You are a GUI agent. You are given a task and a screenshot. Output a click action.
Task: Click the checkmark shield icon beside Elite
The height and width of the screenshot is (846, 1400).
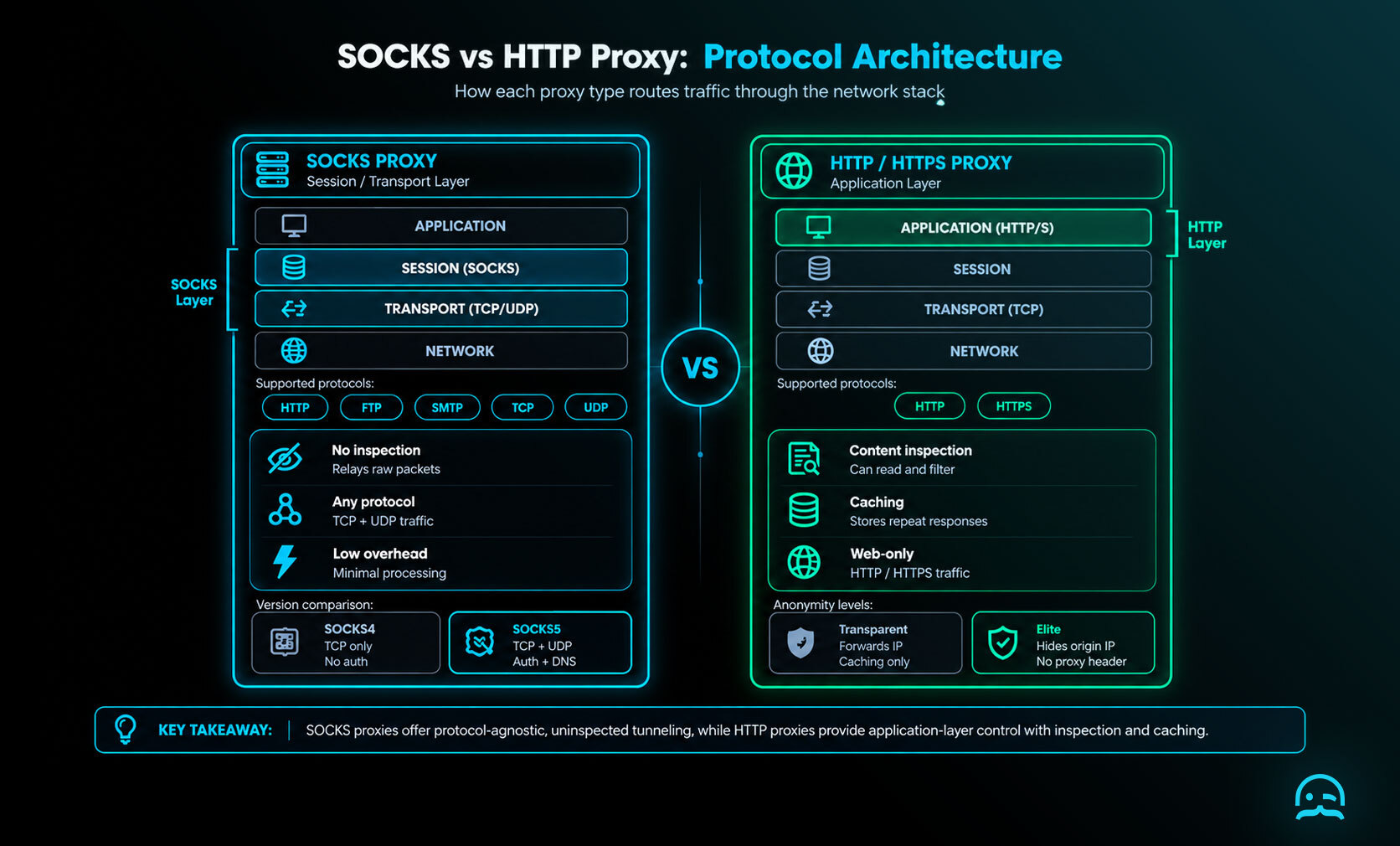pyautogui.click(x=1003, y=643)
